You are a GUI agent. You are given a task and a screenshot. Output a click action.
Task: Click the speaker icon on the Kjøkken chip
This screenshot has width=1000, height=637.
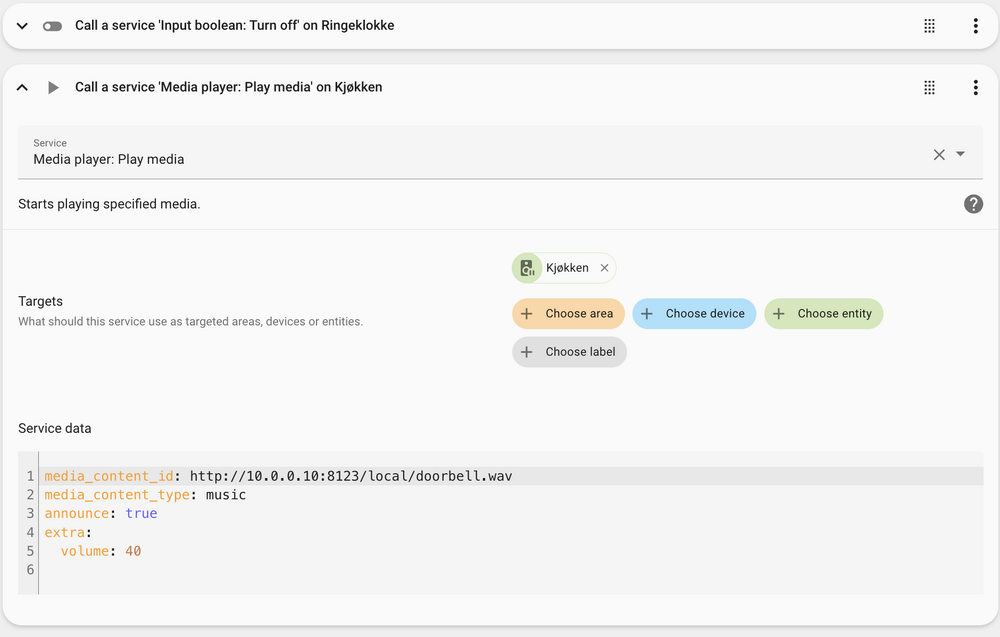(527, 268)
